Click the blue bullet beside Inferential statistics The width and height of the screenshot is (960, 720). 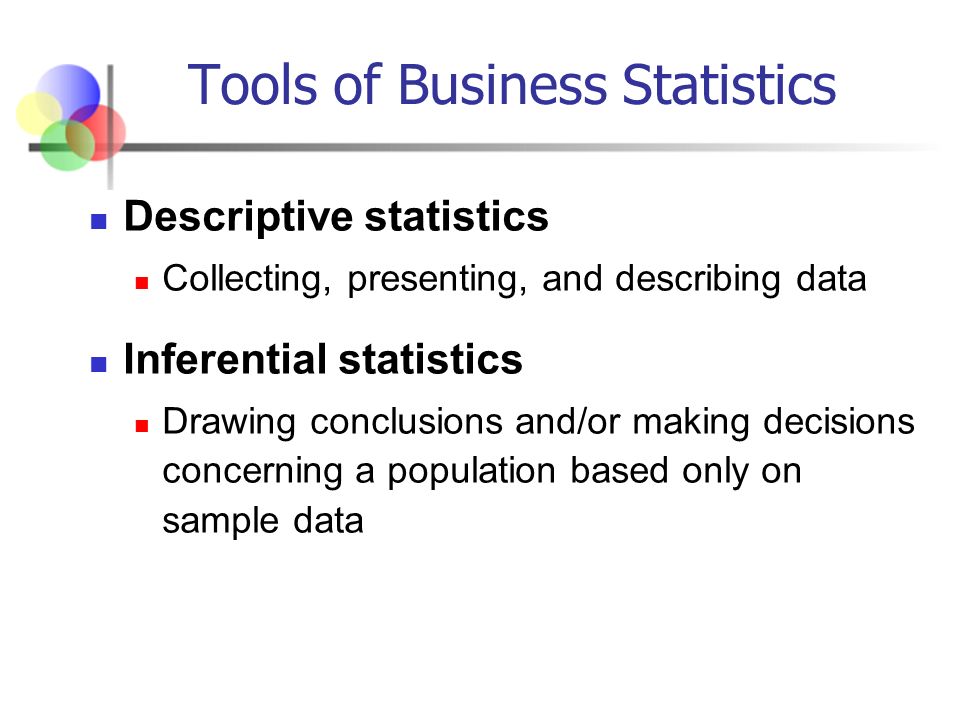[99, 364]
